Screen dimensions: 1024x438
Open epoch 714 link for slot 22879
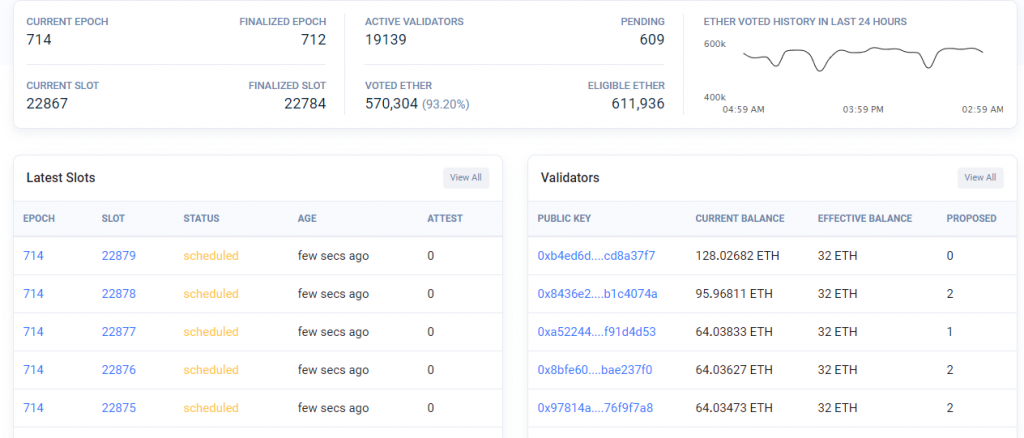[x=33, y=256]
